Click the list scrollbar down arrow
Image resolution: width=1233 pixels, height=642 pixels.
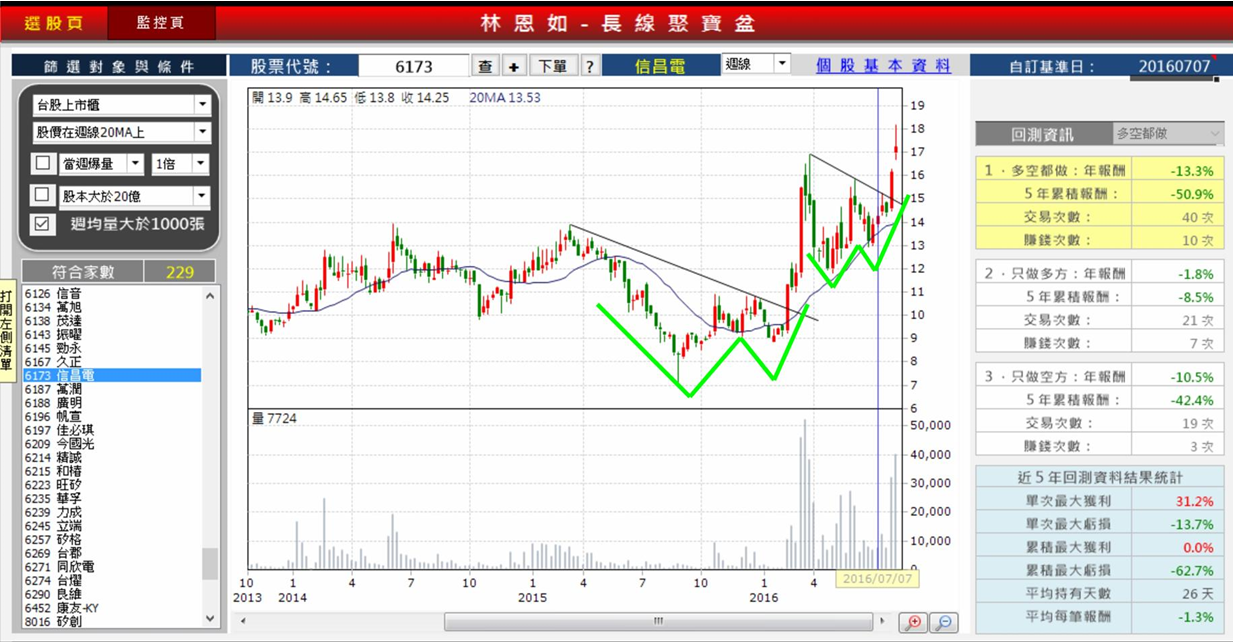pyautogui.click(x=209, y=618)
